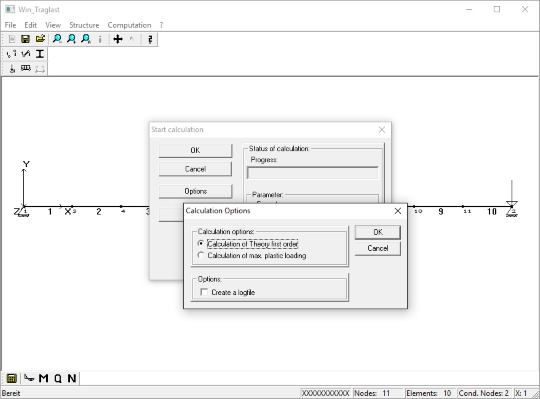The height and width of the screenshot is (399, 540).
Task: Click the Elements: 10 status entry
Action: (430, 393)
